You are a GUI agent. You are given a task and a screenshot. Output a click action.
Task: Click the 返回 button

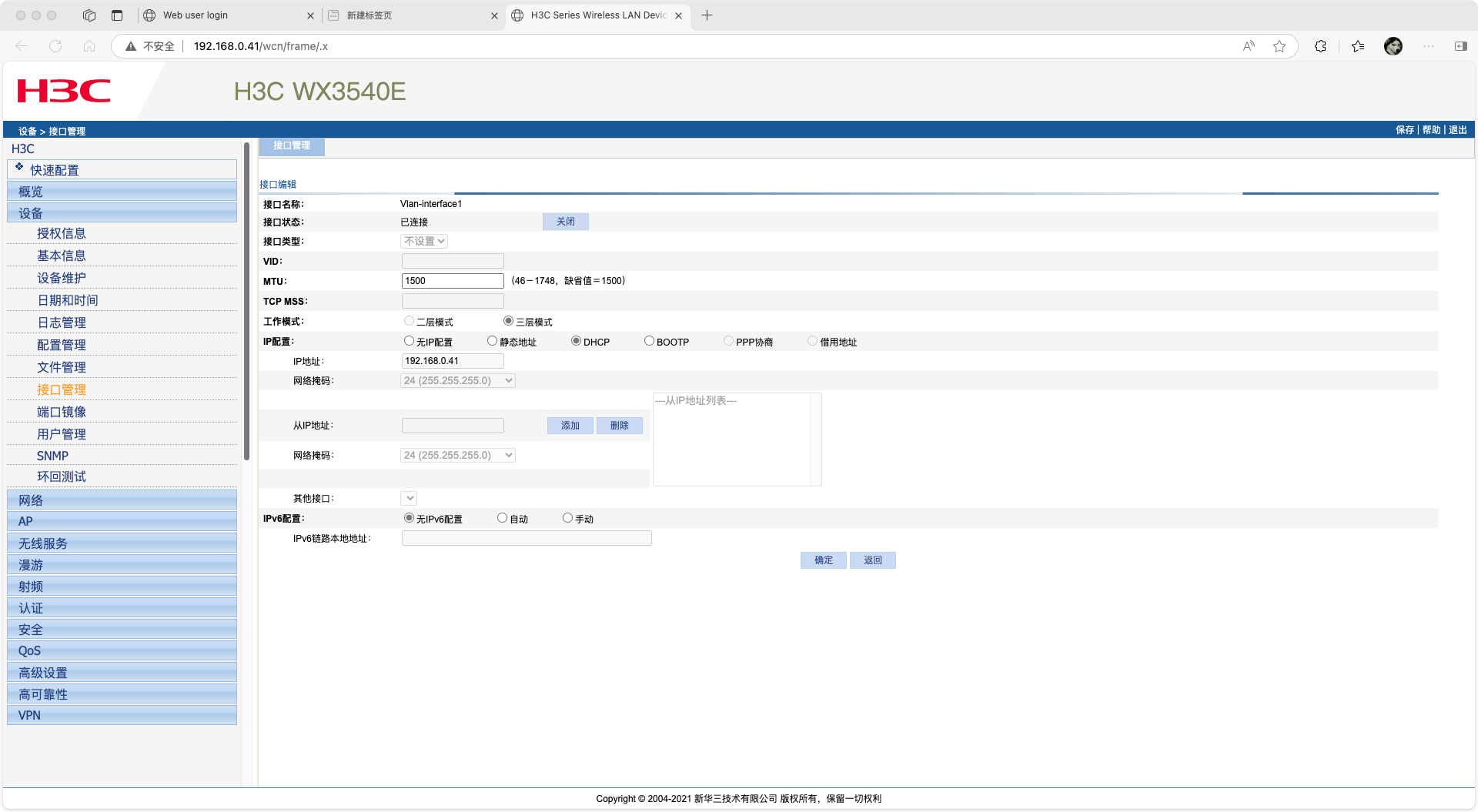pyautogui.click(x=873, y=560)
